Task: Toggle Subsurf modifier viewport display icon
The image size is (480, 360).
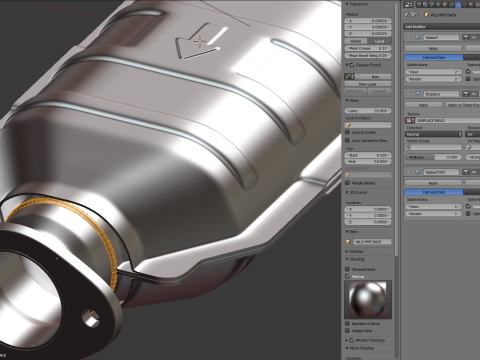Action: [x=474, y=37]
